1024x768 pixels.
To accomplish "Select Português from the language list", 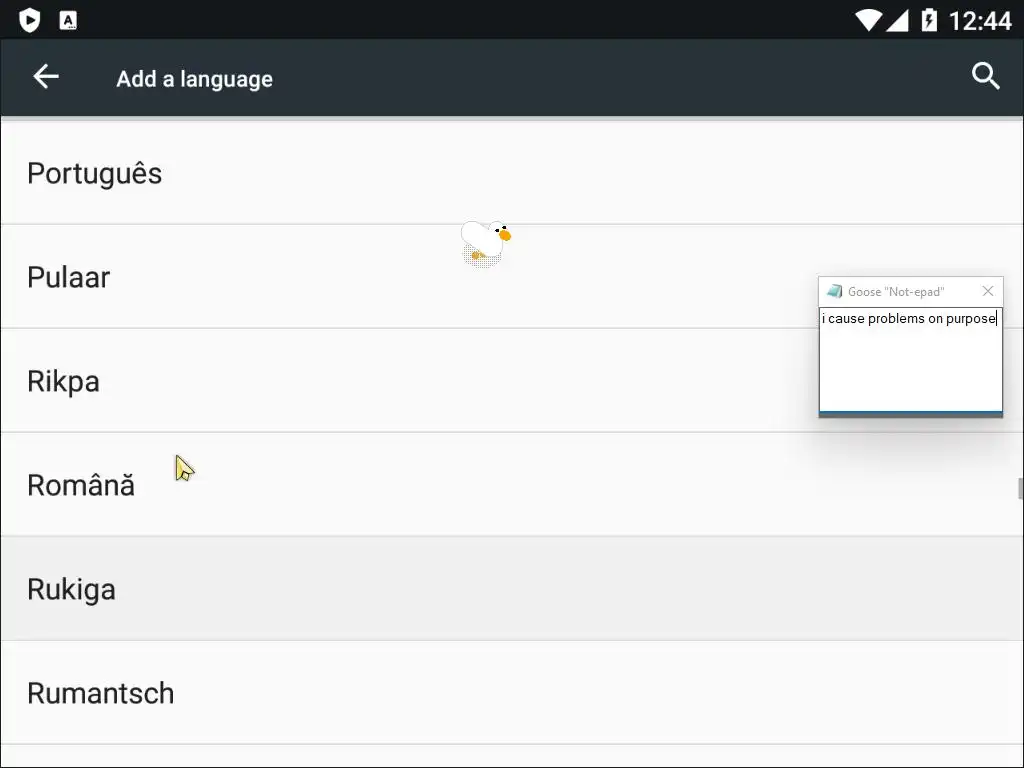I will click(x=512, y=173).
